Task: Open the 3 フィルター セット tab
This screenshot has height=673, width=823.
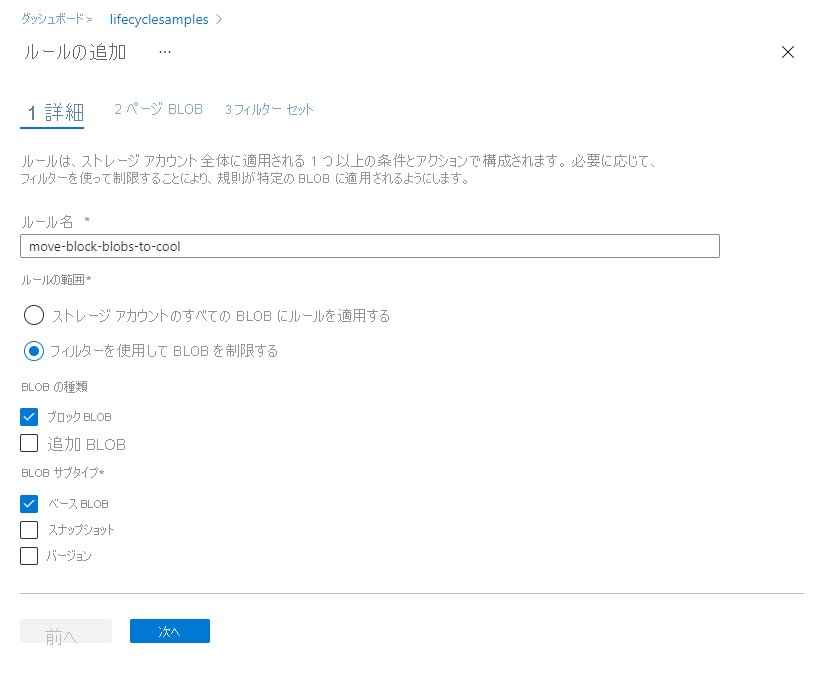Action: [268, 108]
